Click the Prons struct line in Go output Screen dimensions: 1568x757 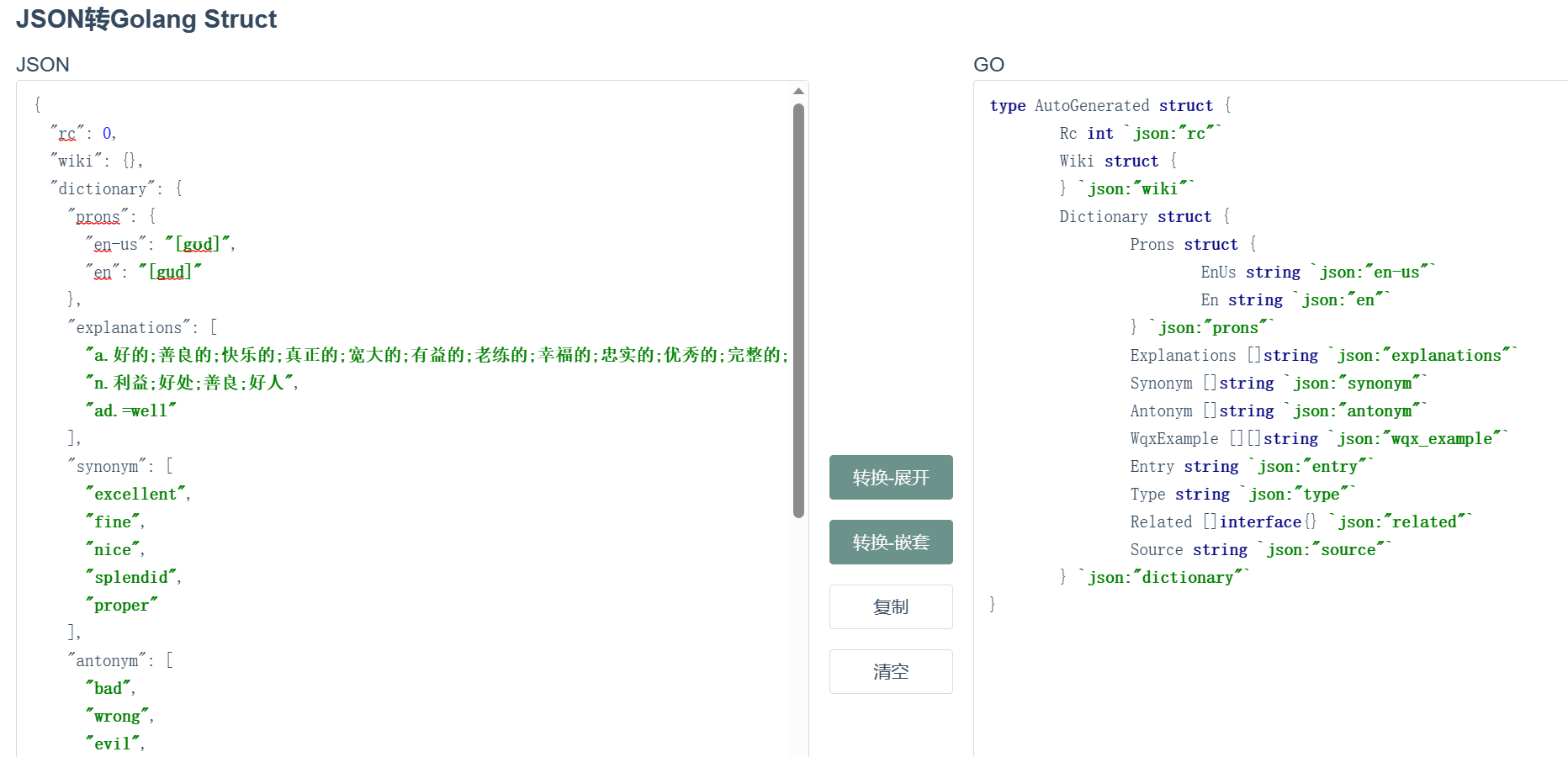point(1192,245)
